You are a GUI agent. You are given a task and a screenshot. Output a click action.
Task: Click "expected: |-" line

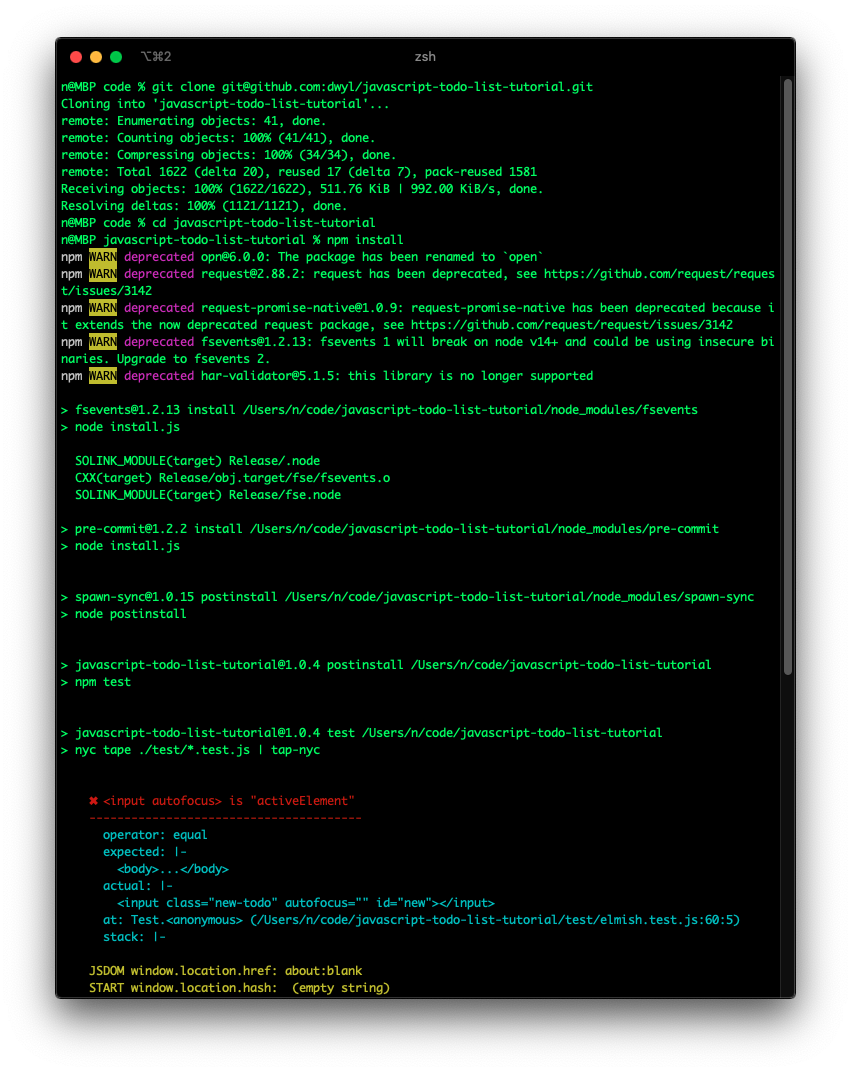click(x=145, y=852)
